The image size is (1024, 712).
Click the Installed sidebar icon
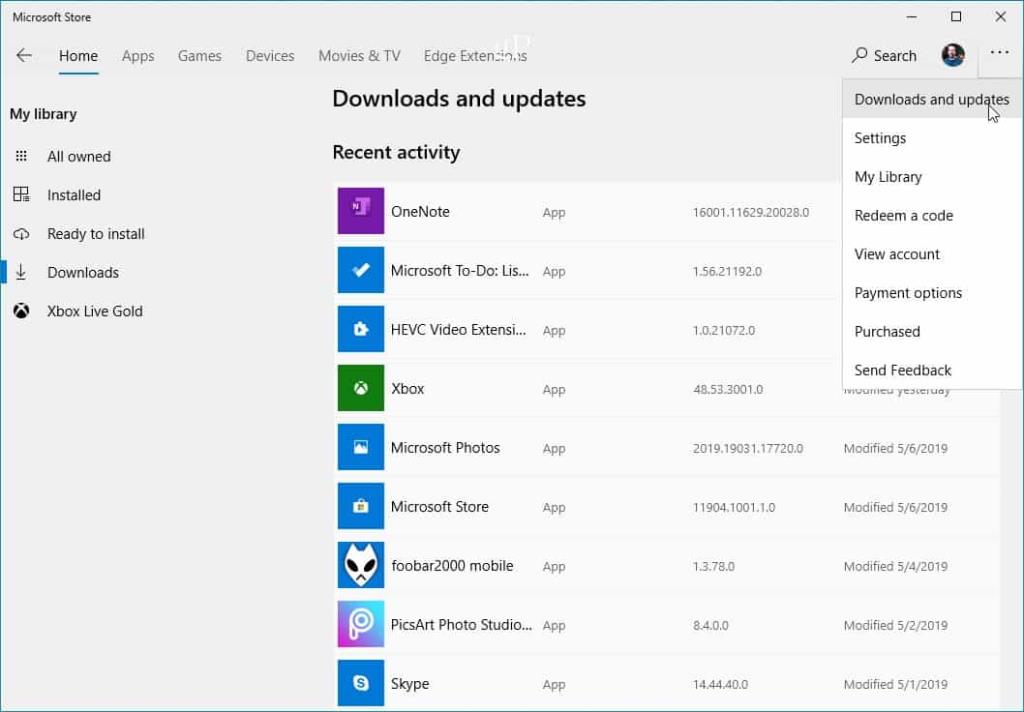click(21, 195)
